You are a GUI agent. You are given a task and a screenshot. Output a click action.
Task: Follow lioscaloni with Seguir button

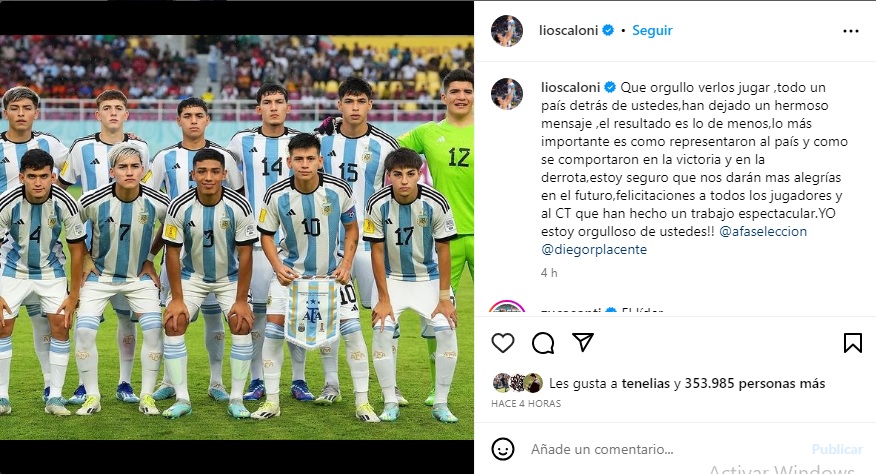(652, 30)
